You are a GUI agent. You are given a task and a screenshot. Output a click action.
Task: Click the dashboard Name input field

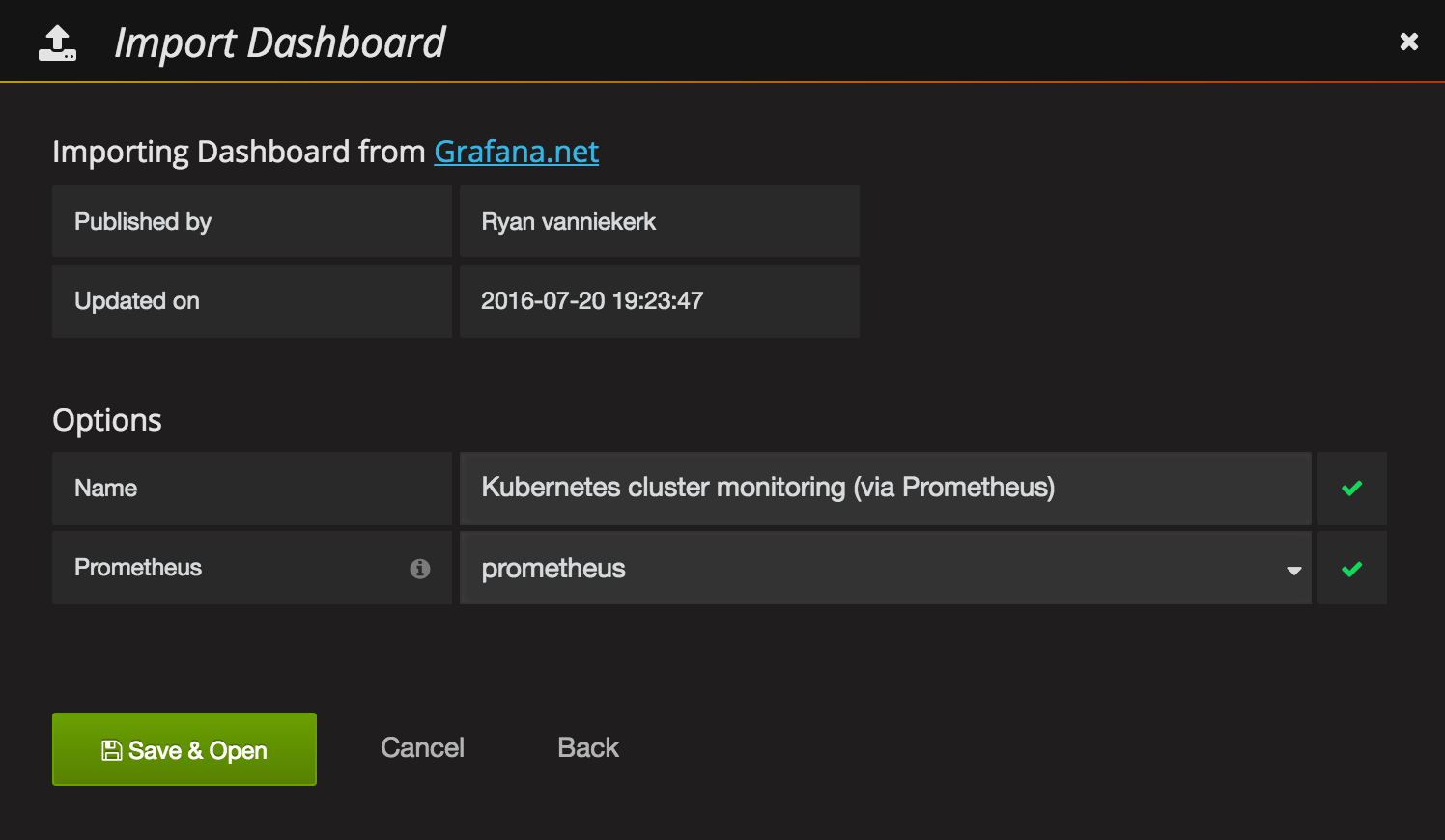pyautogui.click(x=885, y=488)
